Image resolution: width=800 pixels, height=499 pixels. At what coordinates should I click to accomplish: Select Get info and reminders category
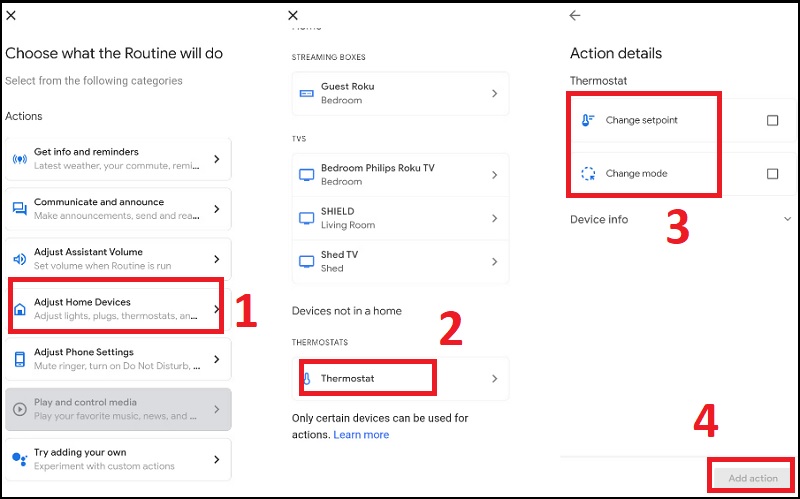click(x=118, y=159)
